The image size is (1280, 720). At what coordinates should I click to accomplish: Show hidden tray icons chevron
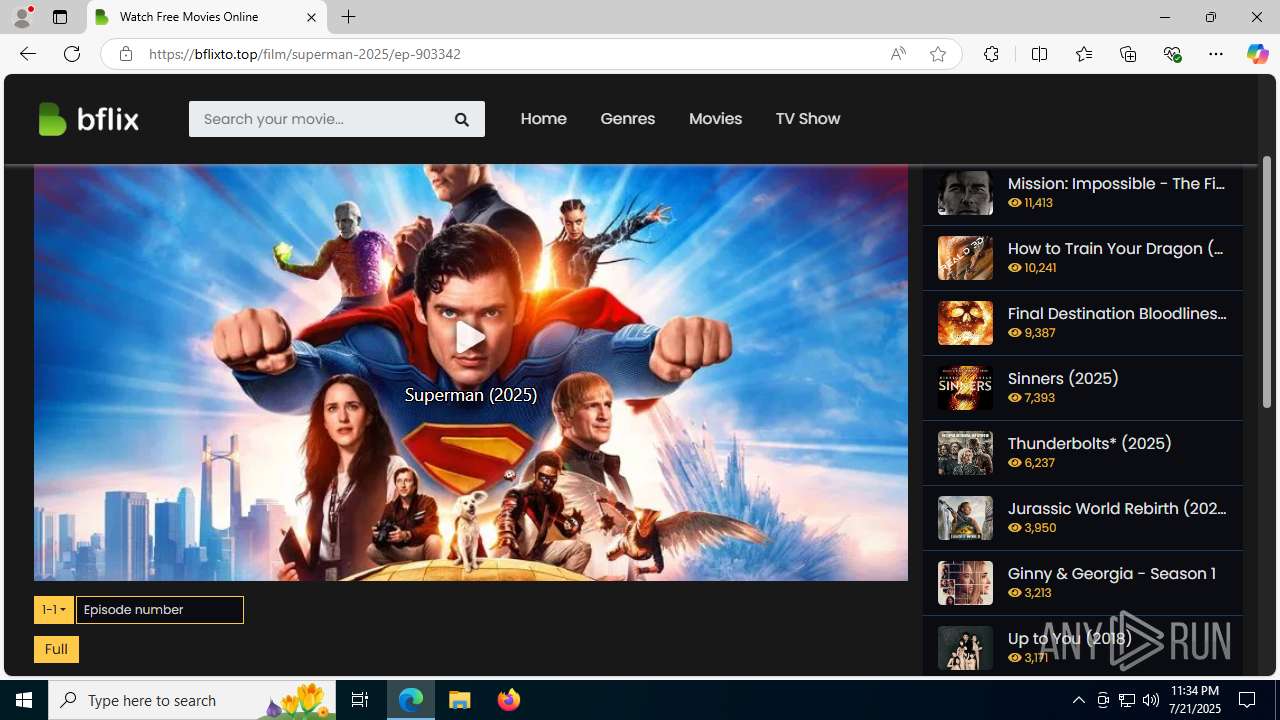click(x=1079, y=700)
